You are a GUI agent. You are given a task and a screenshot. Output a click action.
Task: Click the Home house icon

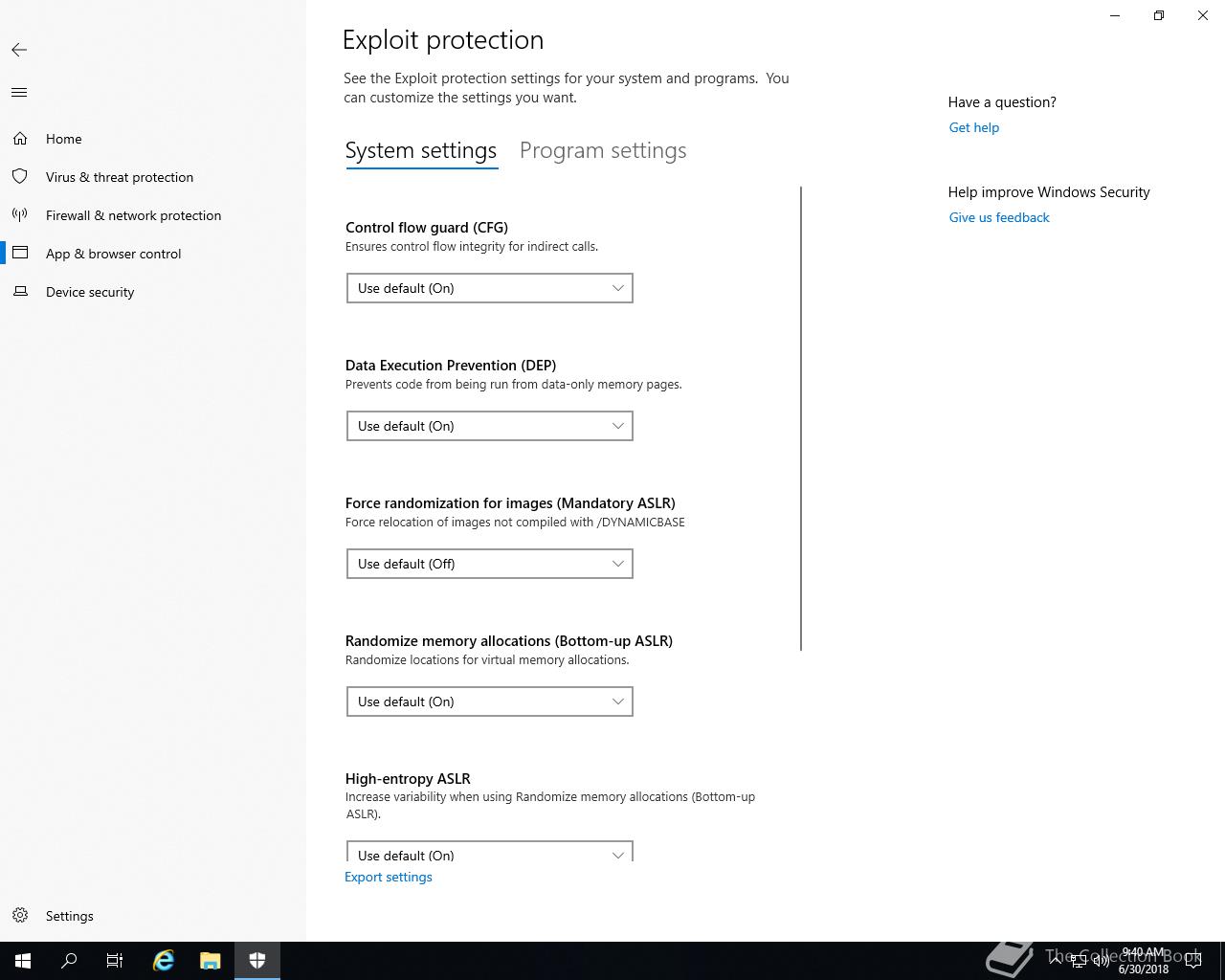click(20, 139)
